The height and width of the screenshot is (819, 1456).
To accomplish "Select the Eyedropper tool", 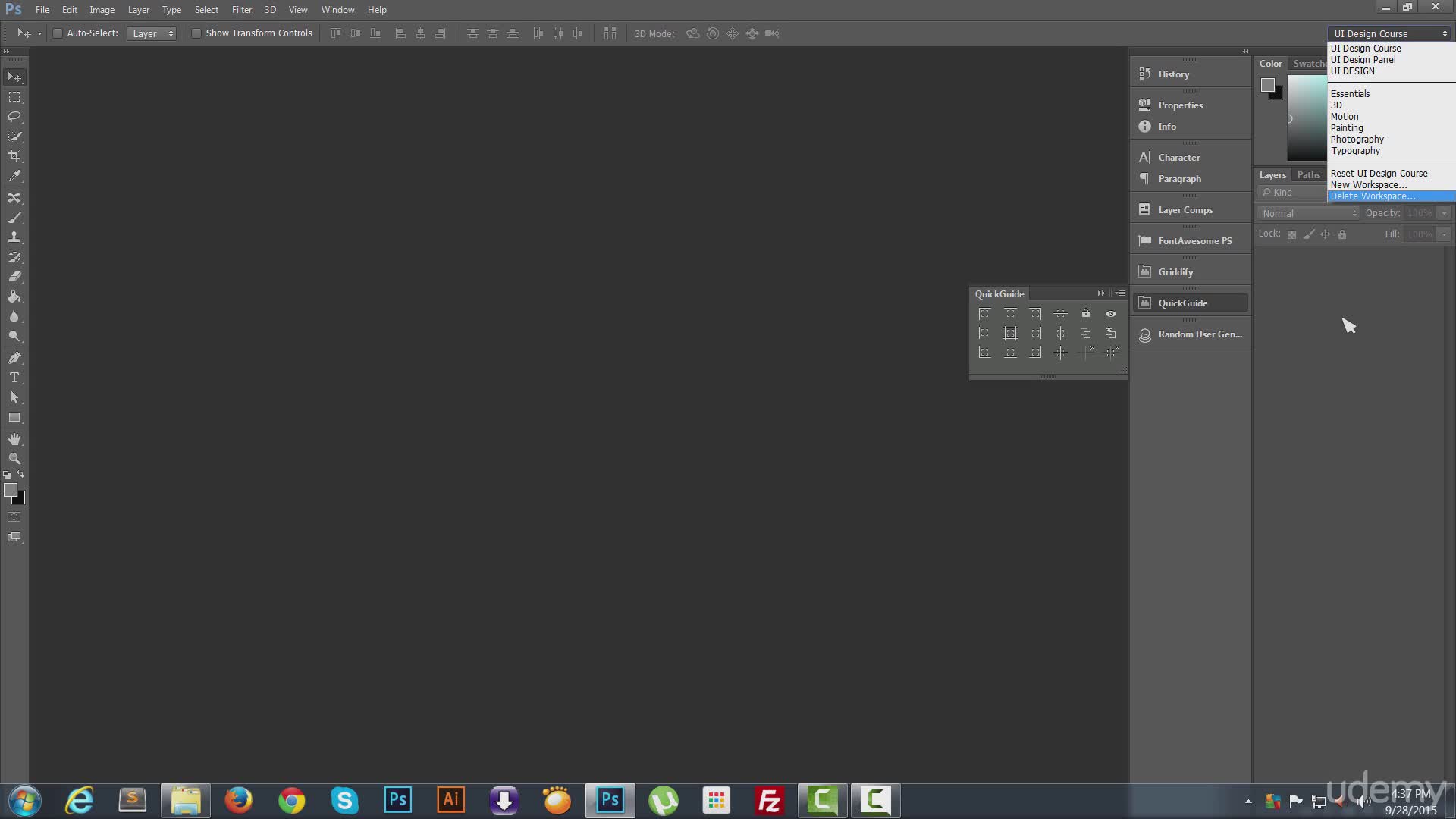I will 14,176.
